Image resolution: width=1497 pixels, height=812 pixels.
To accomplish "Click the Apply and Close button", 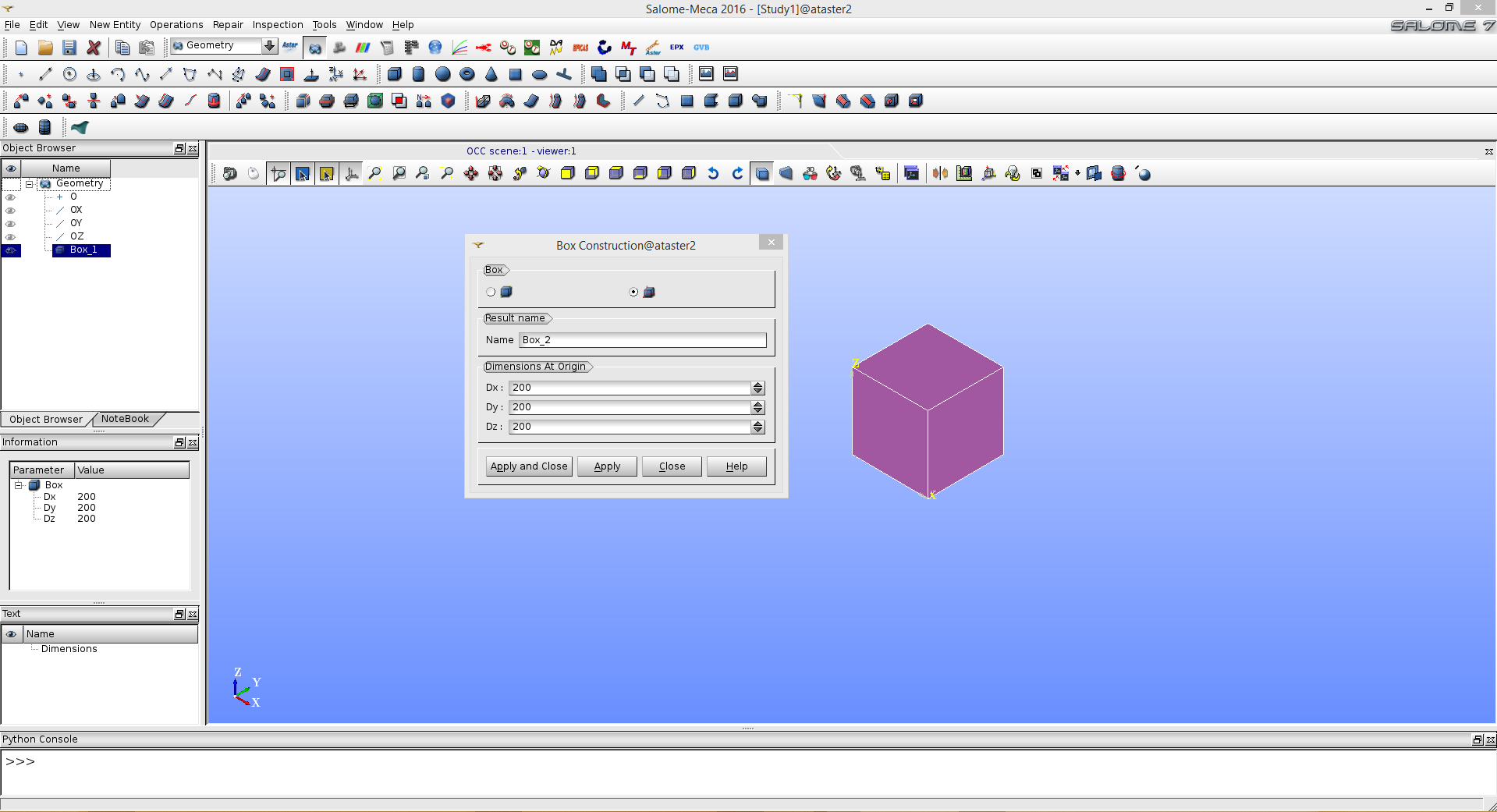I will pyautogui.click(x=529, y=466).
